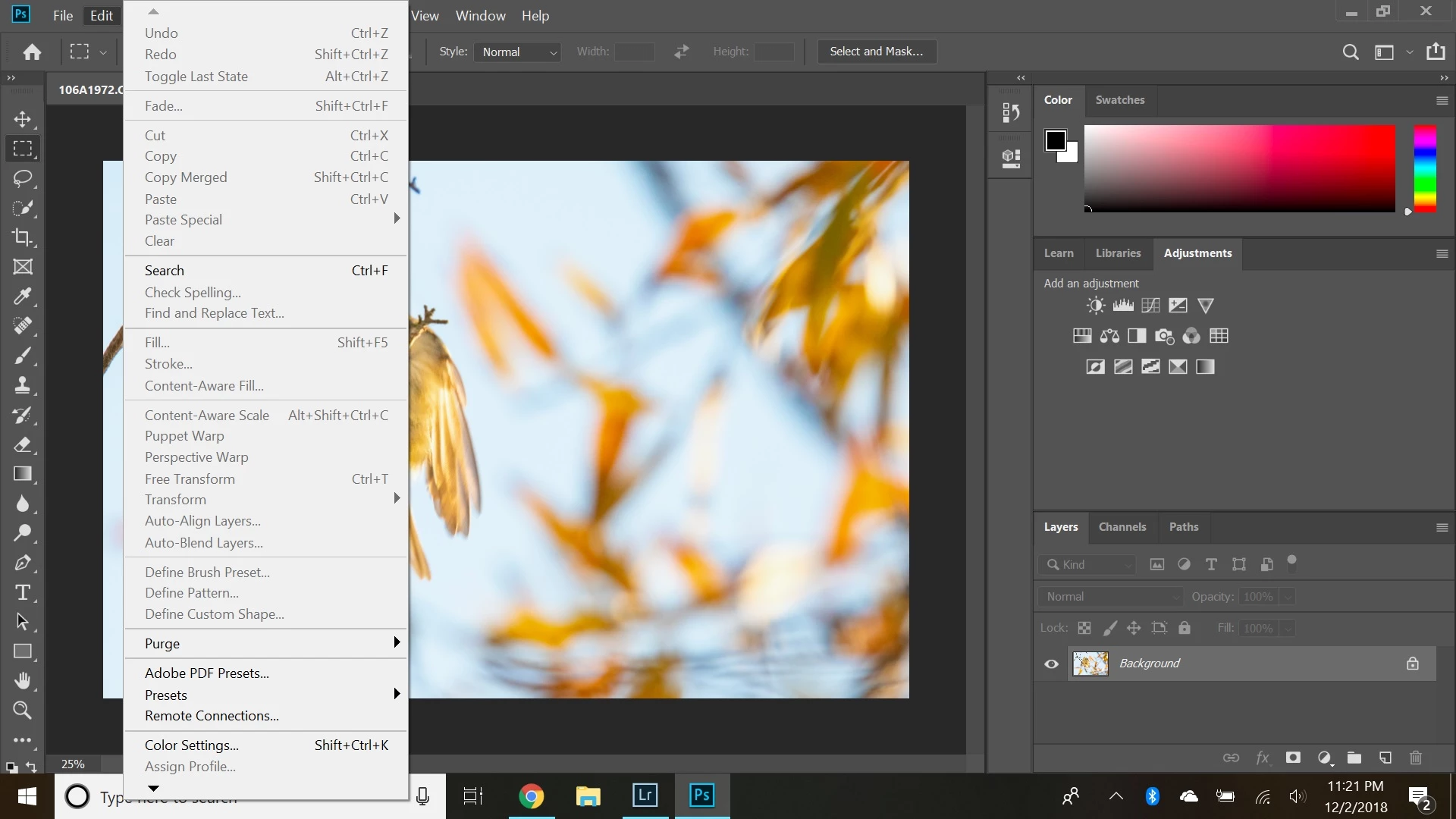This screenshot has height=819, width=1456.
Task: Click the foreground color swatch
Action: pyautogui.click(x=1055, y=140)
